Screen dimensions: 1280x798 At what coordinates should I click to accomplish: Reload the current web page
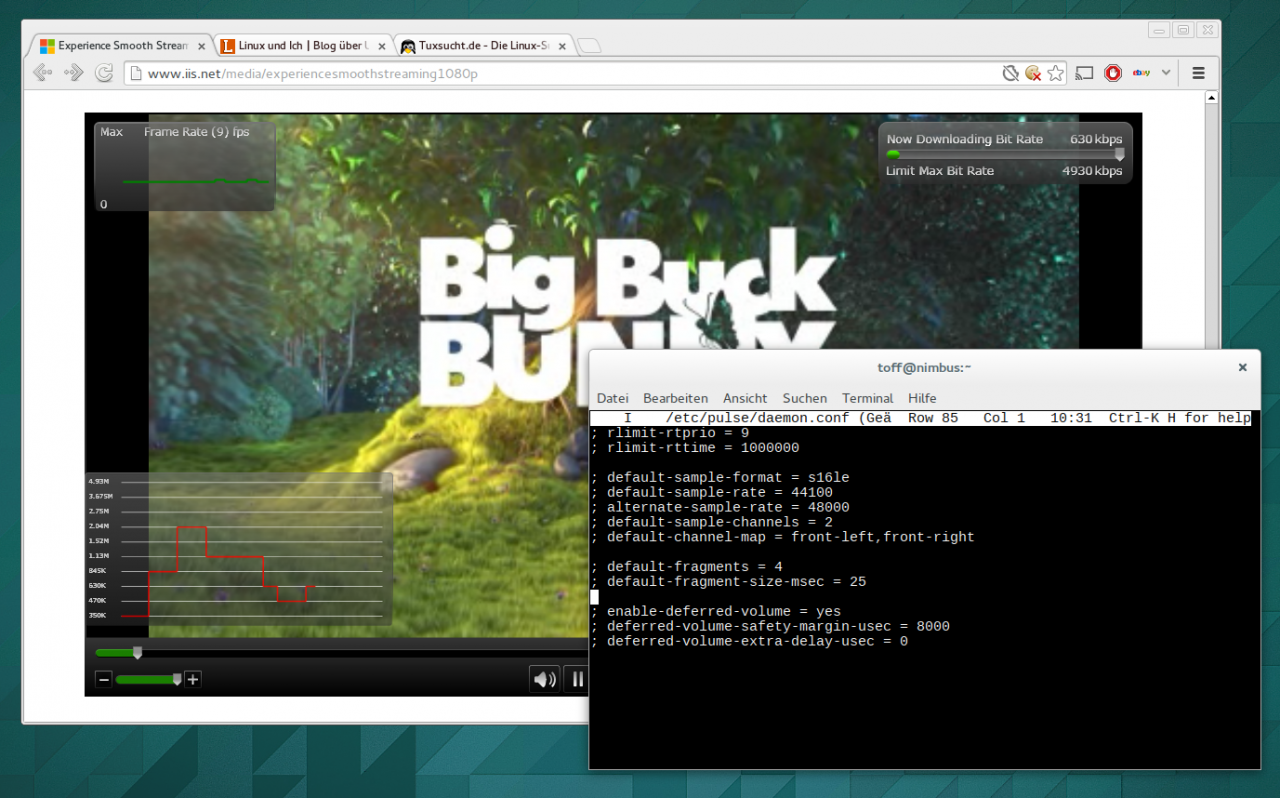click(x=104, y=73)
